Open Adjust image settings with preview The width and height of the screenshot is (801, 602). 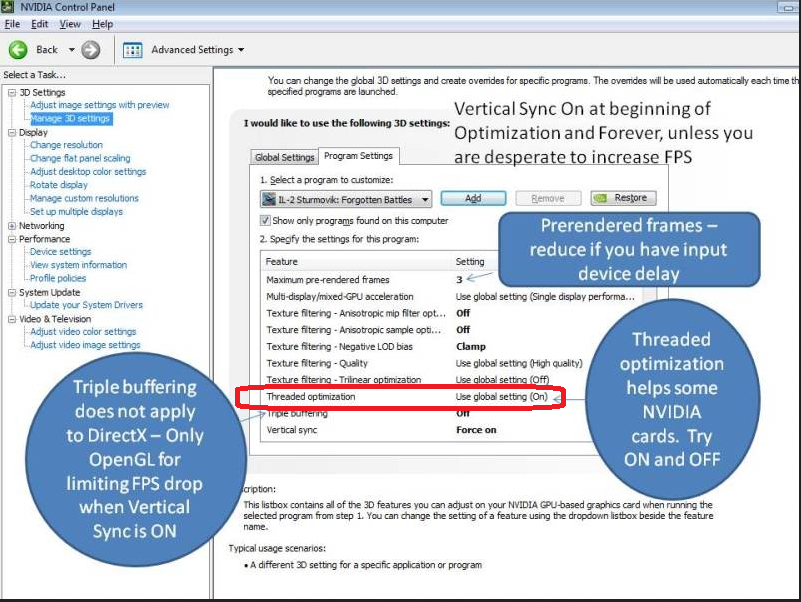click(x=100, y=105)
